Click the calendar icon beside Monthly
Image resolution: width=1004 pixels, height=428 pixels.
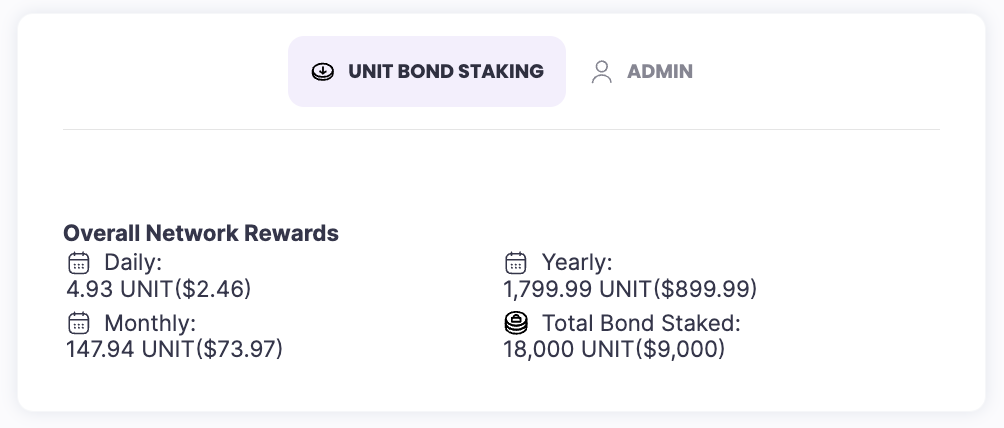tap(79, 323)
